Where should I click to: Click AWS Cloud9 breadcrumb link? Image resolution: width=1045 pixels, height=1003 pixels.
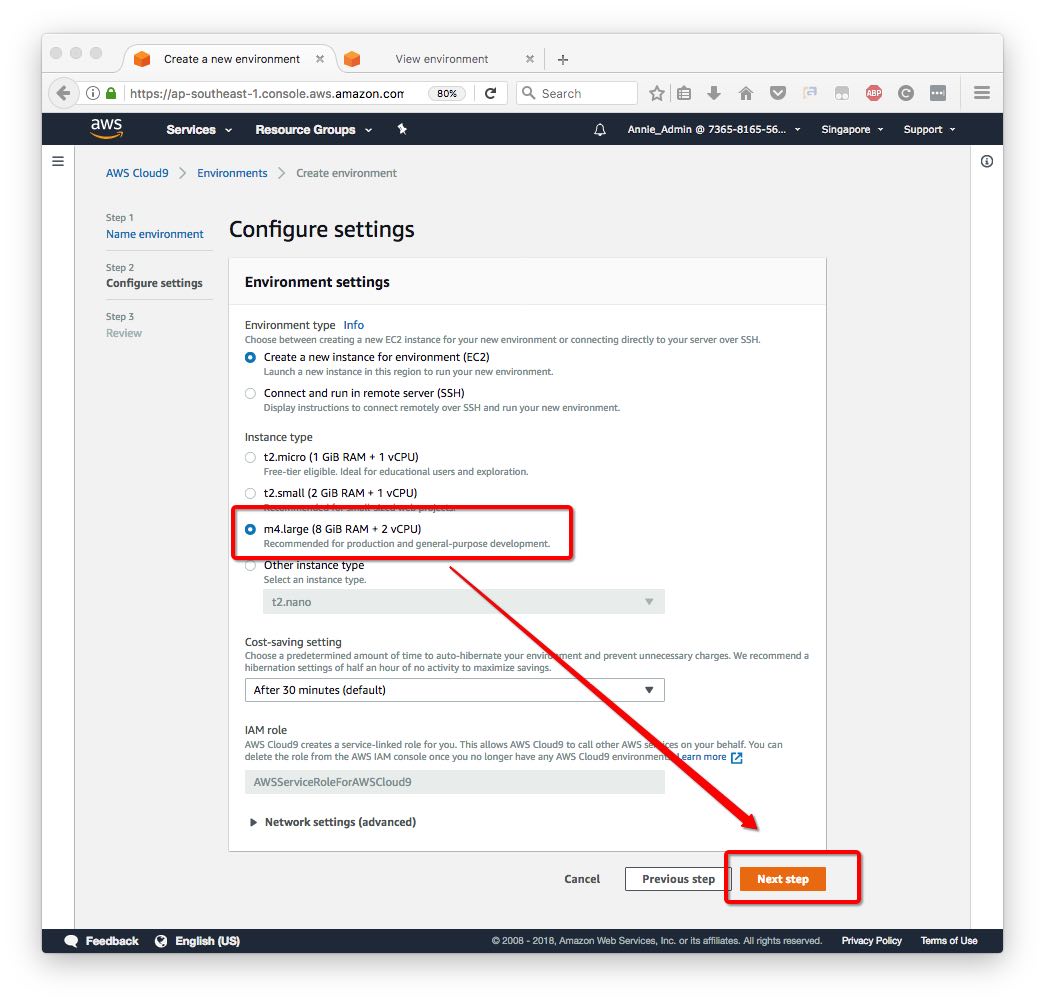[x=137, y=173]
